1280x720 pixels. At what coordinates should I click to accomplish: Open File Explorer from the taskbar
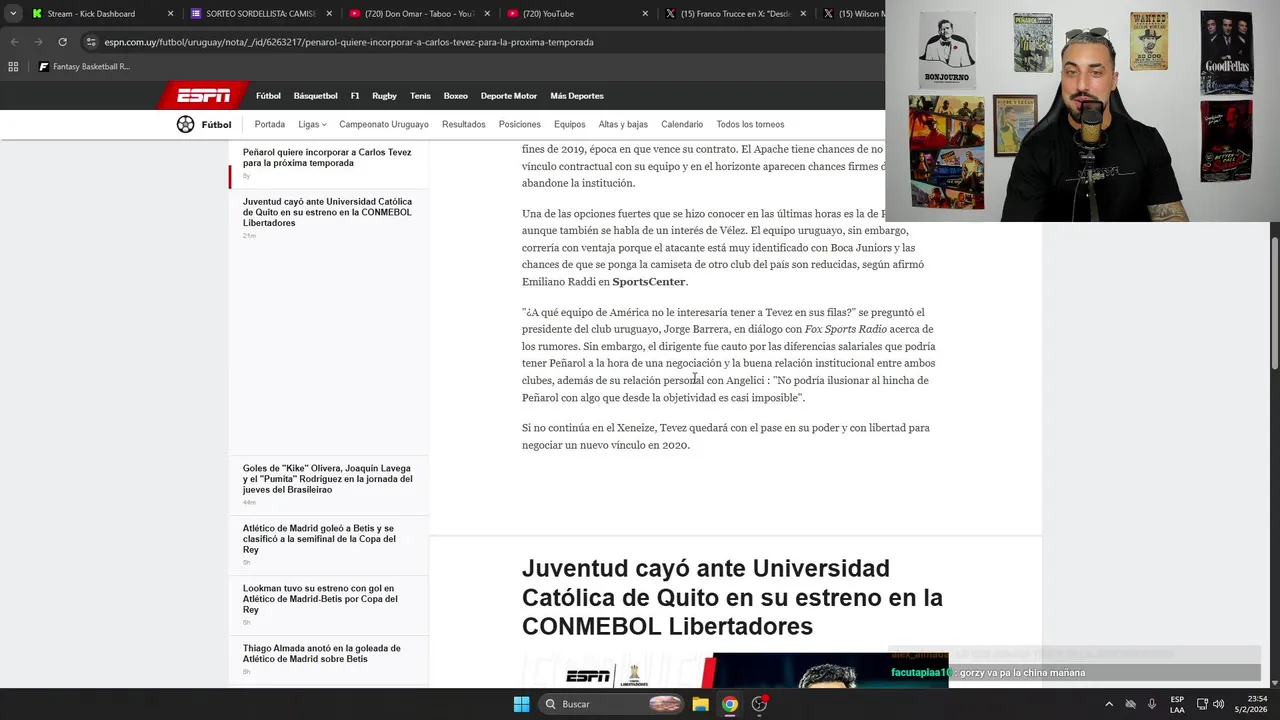(701, 704)
